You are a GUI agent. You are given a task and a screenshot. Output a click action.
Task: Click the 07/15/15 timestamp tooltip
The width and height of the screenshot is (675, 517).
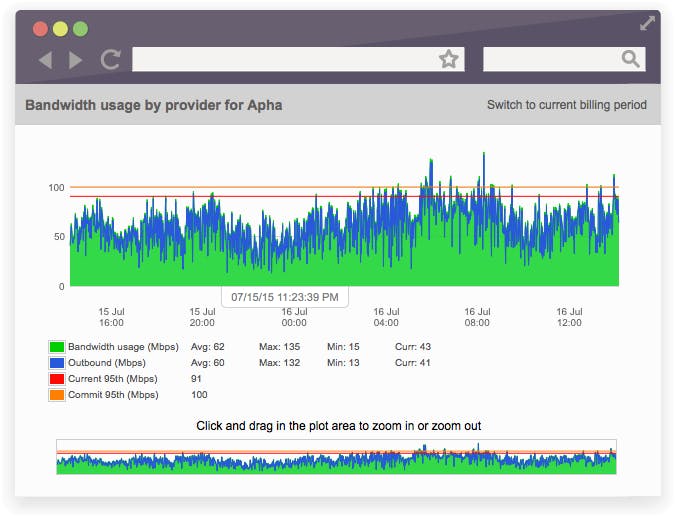[284, 297]
